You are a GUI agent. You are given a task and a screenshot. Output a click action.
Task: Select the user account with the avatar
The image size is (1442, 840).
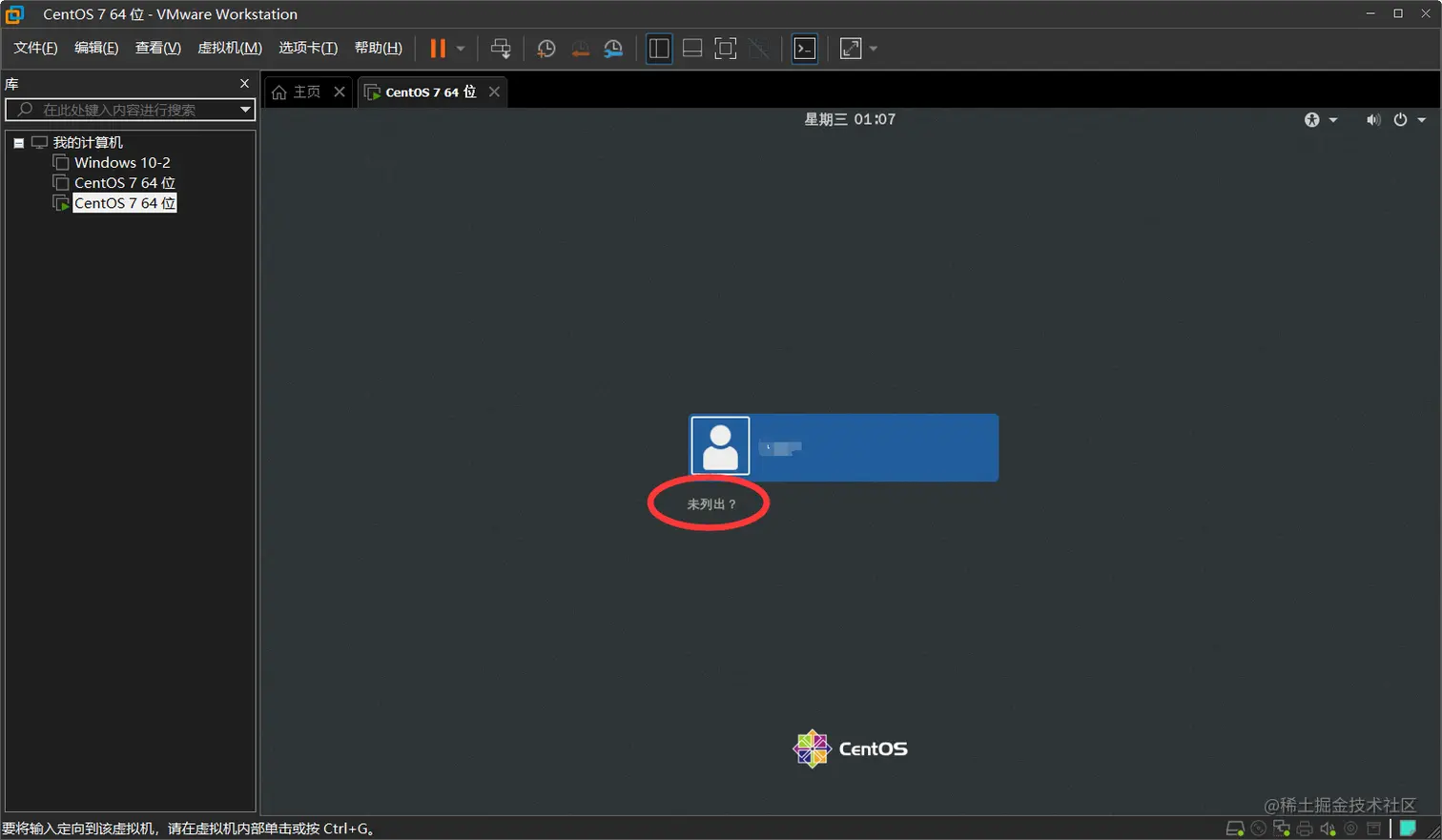(x=844, y=447)
